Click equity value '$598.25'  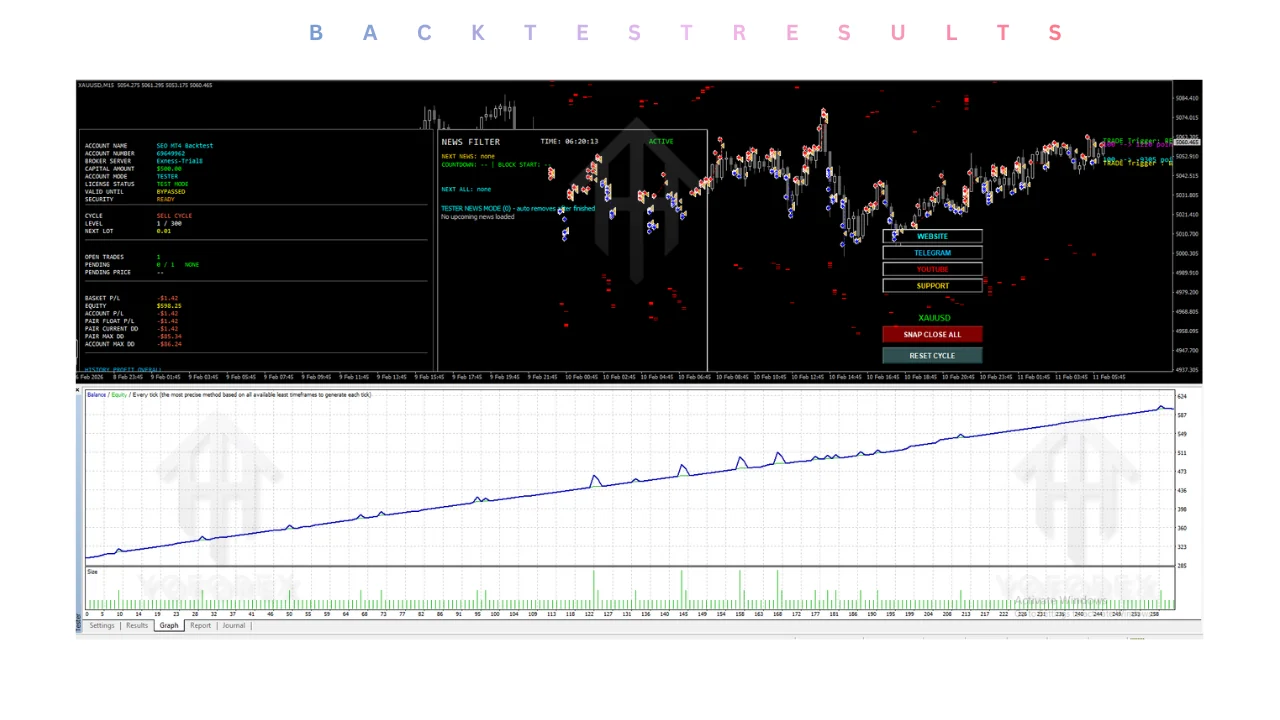point(169,306)
